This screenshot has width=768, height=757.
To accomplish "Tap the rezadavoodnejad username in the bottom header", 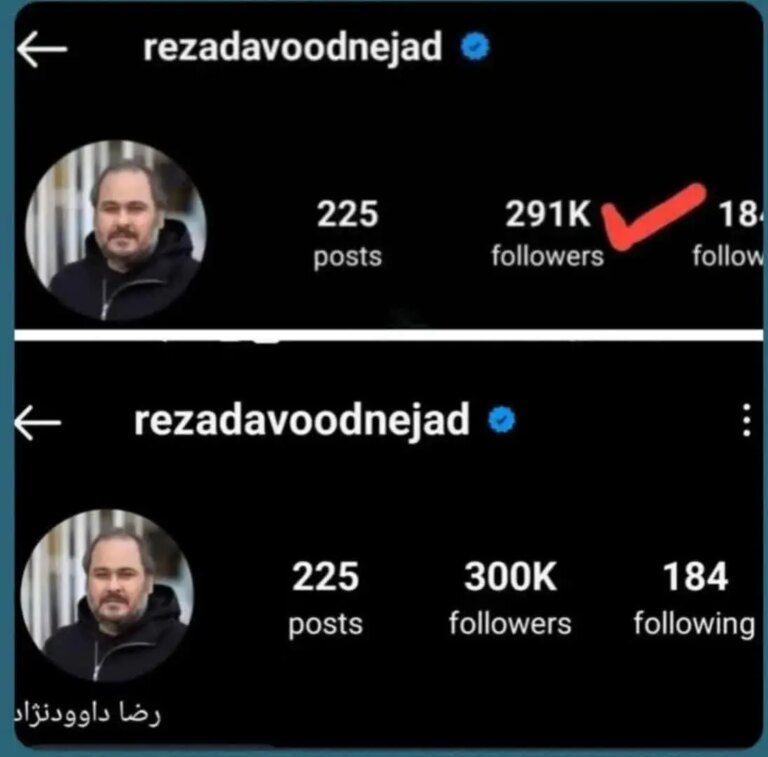I will [302, 422].
